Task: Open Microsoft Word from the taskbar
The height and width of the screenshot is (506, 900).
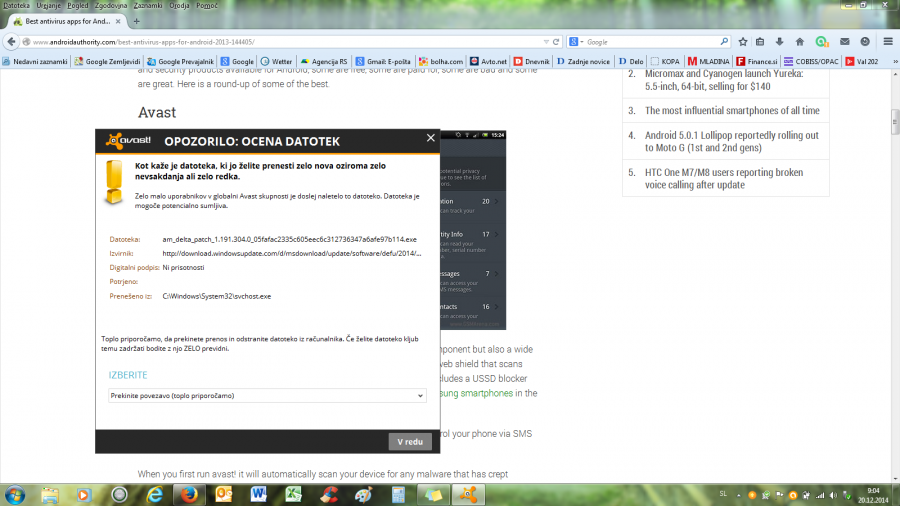Action: [258, 494]
